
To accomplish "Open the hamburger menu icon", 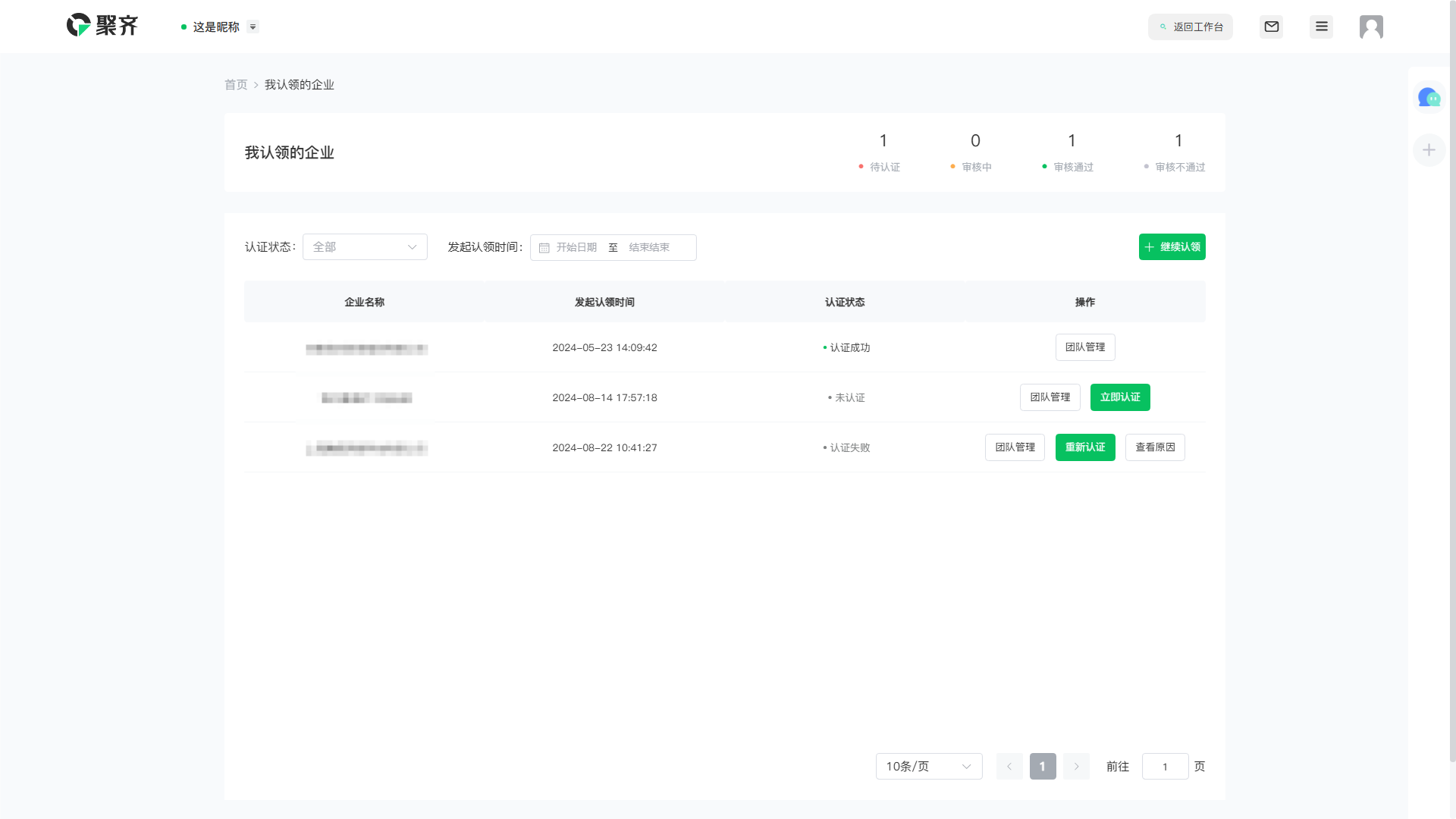I will point(1322,27).
